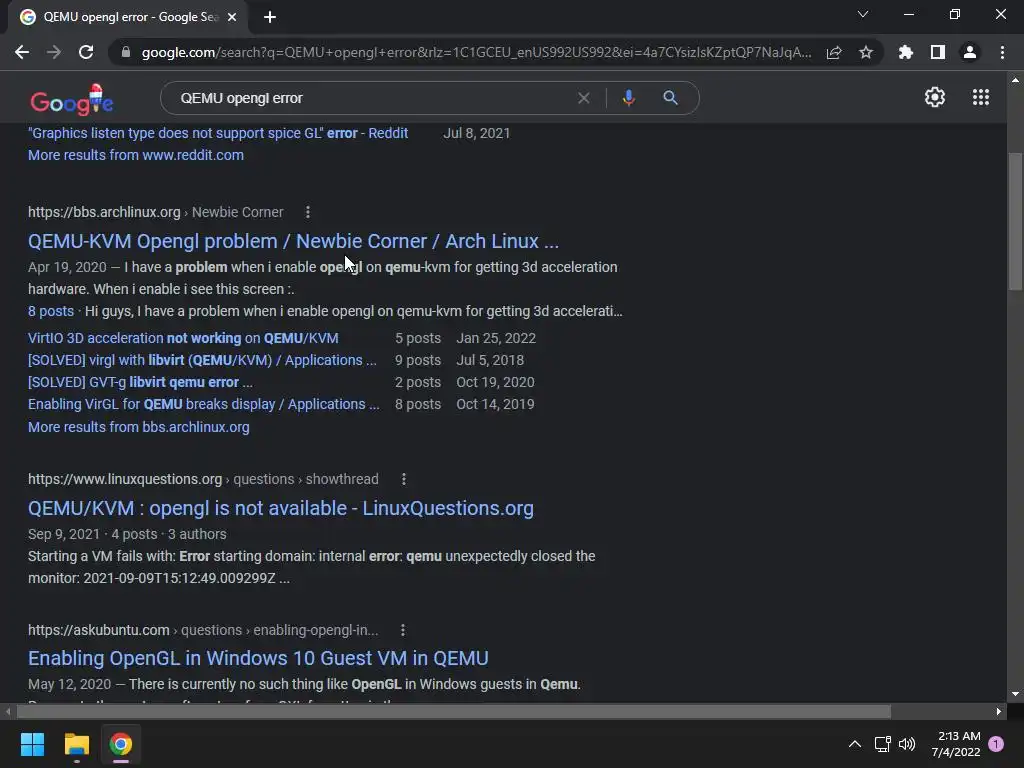This screenshot has width=1024, height=768.
Task: Click the scroll left arrow
Action: 7,711
